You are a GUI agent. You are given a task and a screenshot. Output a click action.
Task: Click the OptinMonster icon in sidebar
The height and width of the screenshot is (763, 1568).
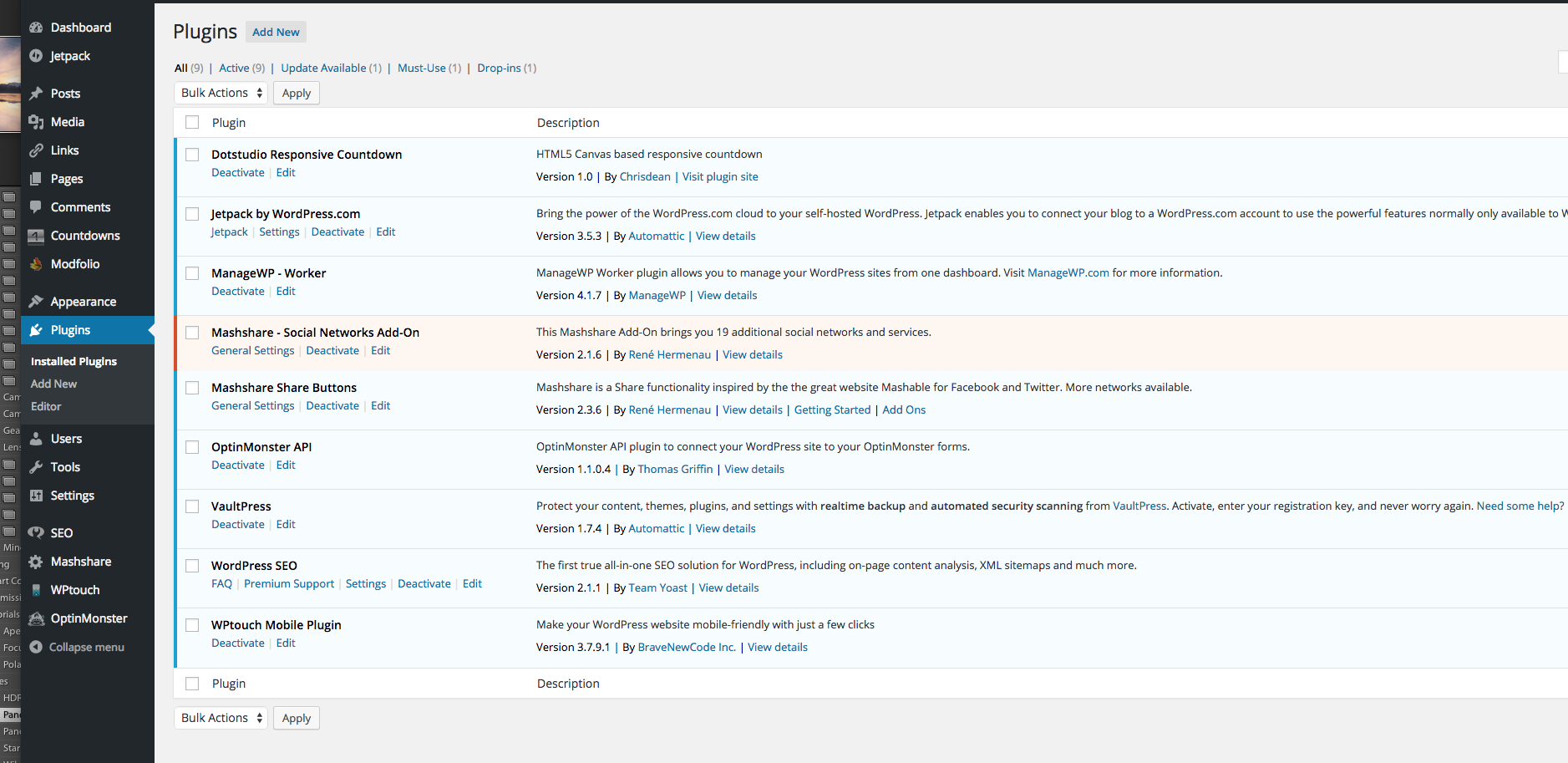pos(36,618)
